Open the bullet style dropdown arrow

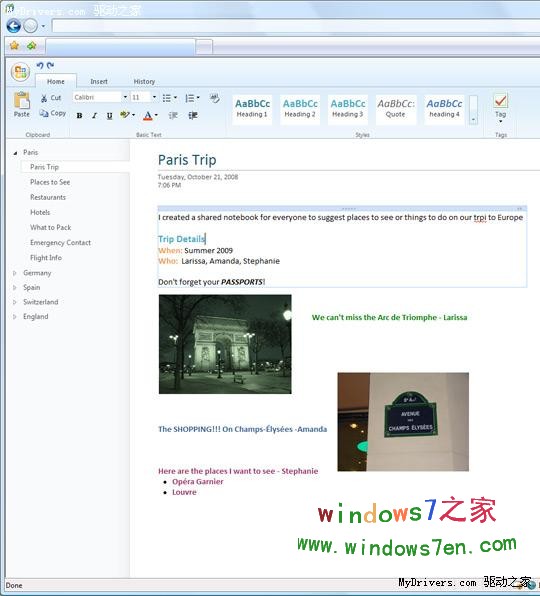coord(175,98)
